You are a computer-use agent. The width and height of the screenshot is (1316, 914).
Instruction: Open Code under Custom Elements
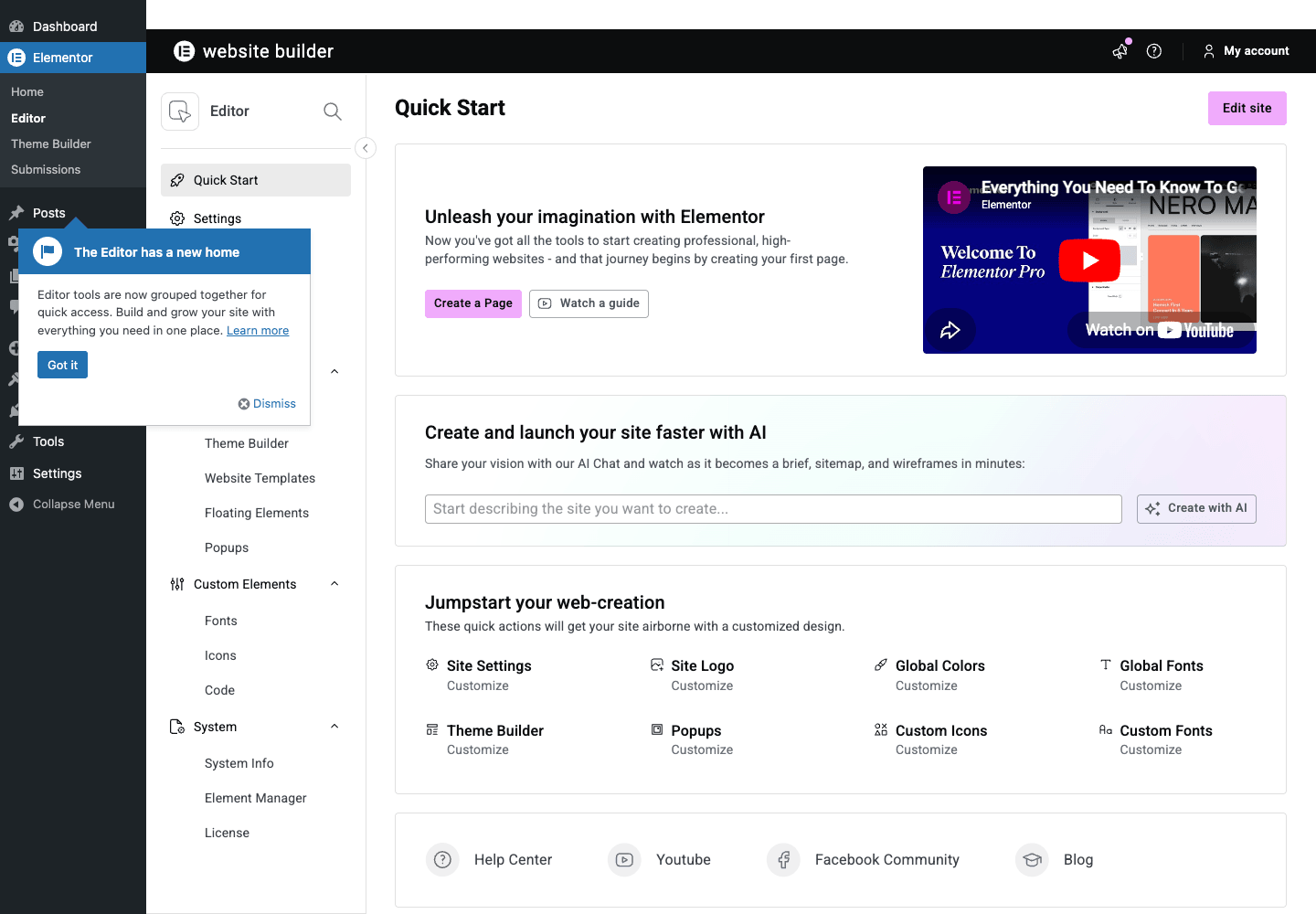pos(219,690)
